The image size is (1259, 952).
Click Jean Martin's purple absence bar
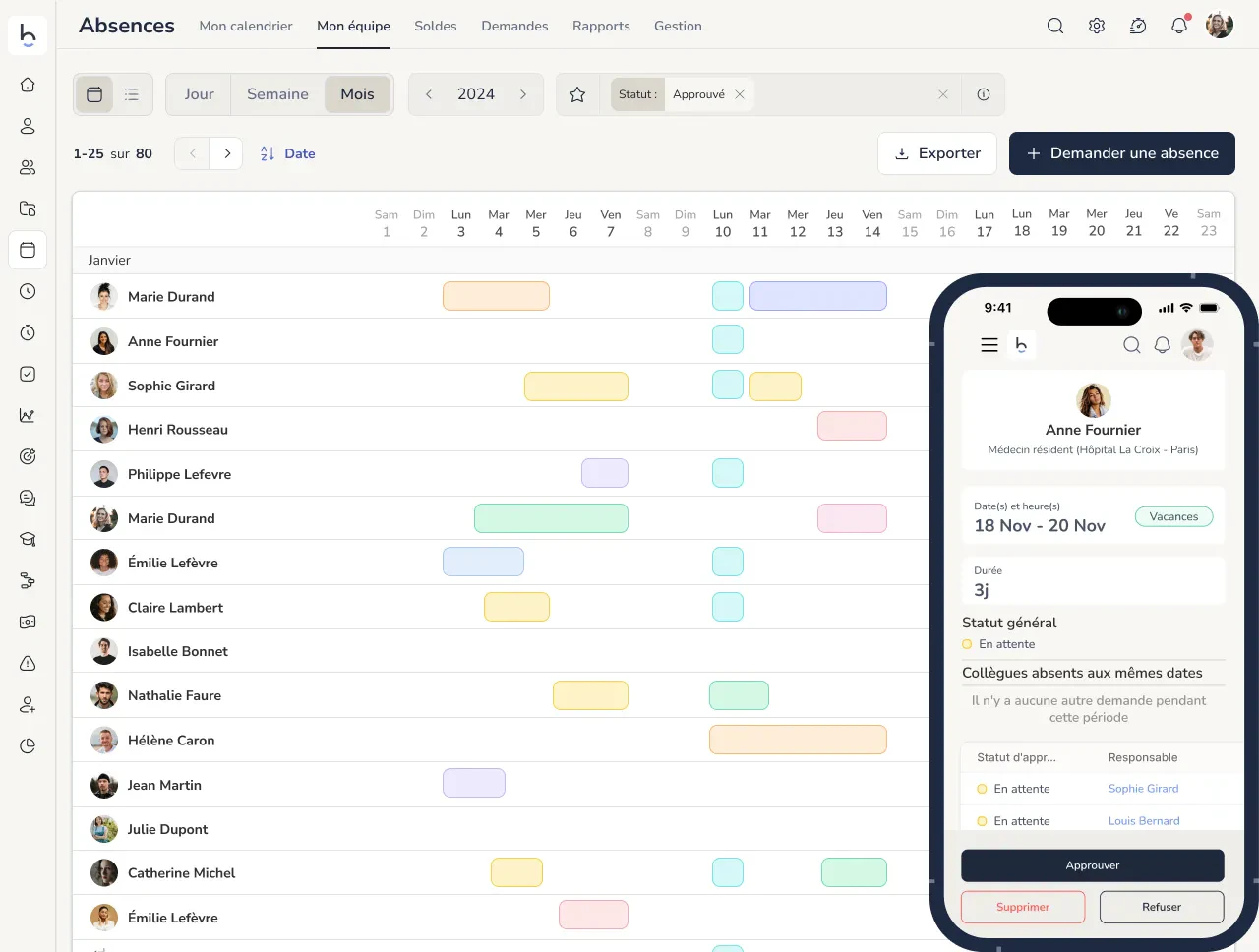tap(474, 783)
